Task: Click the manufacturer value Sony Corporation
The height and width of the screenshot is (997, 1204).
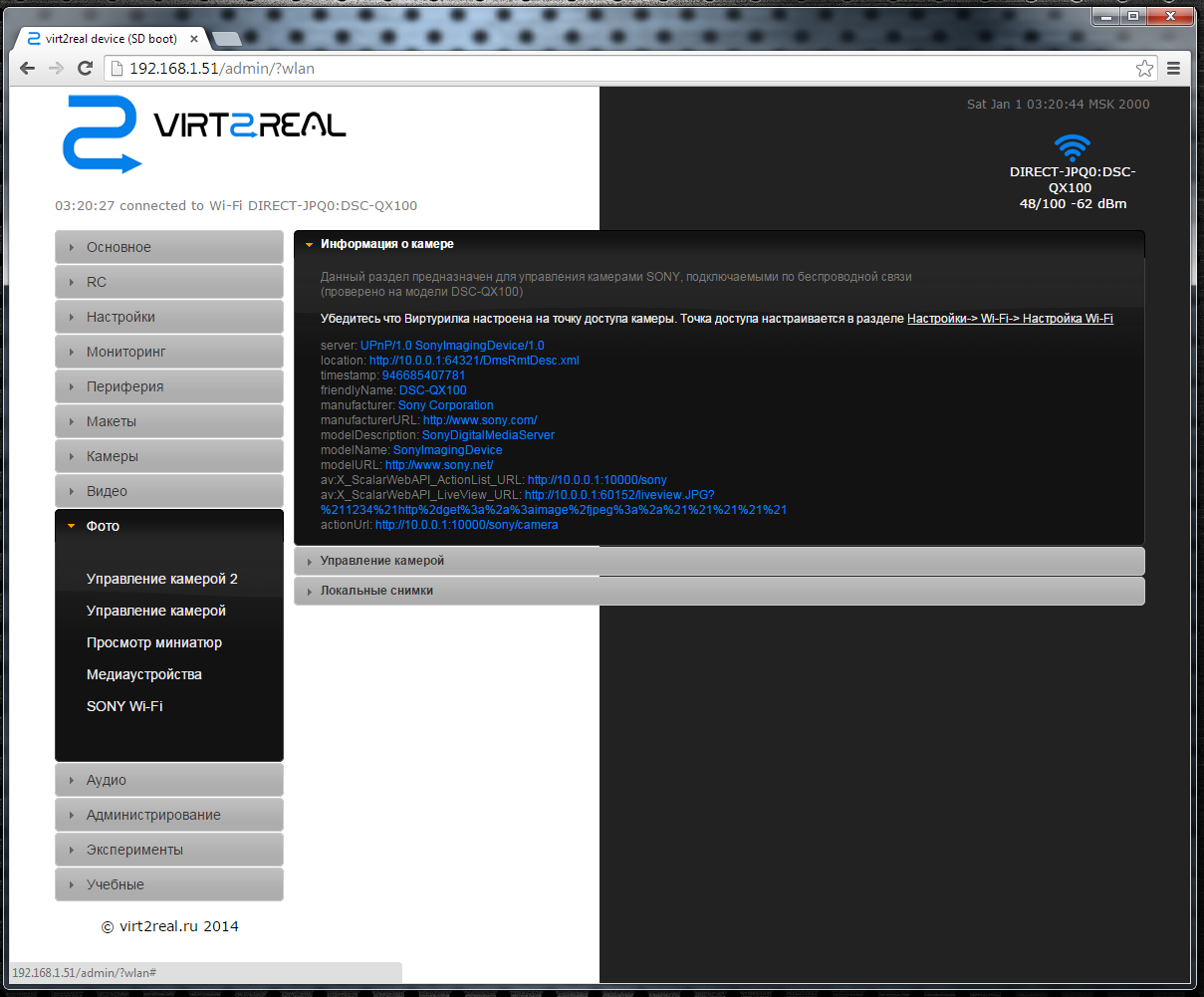Action: [446, 405]
